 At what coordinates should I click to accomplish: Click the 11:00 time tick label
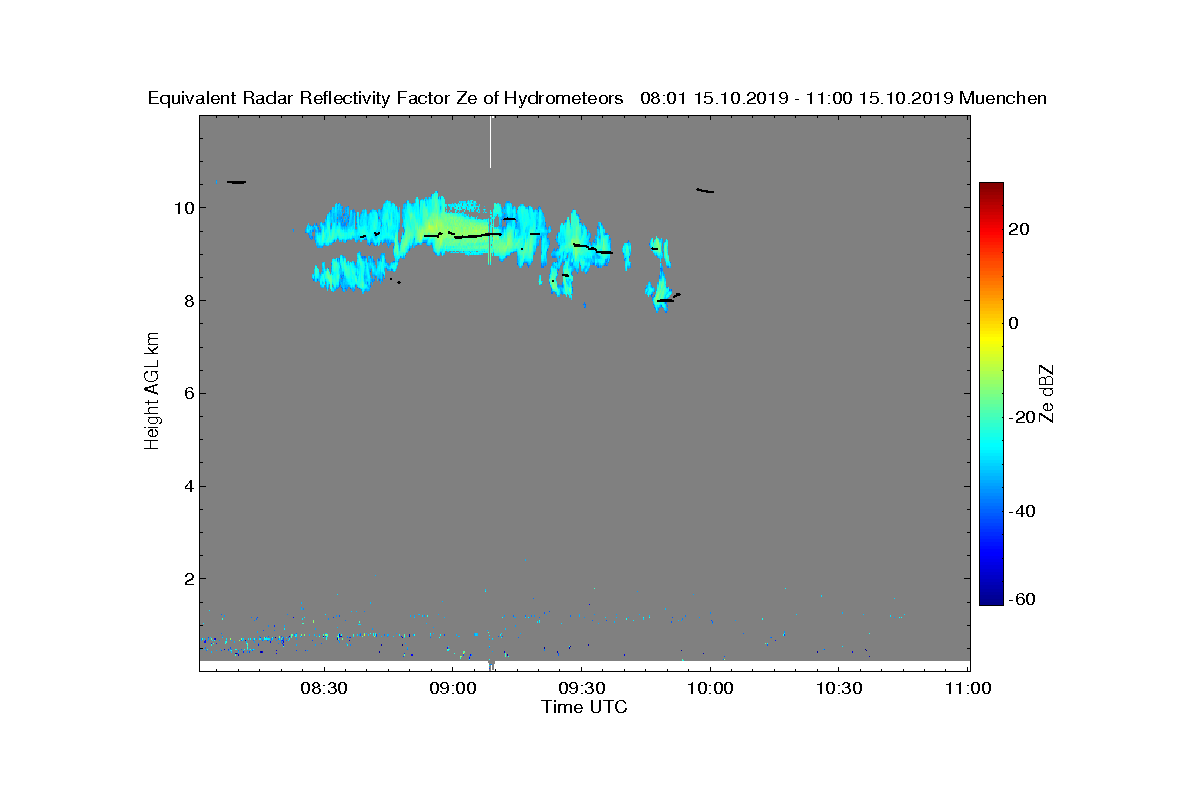tap(968, 688)
